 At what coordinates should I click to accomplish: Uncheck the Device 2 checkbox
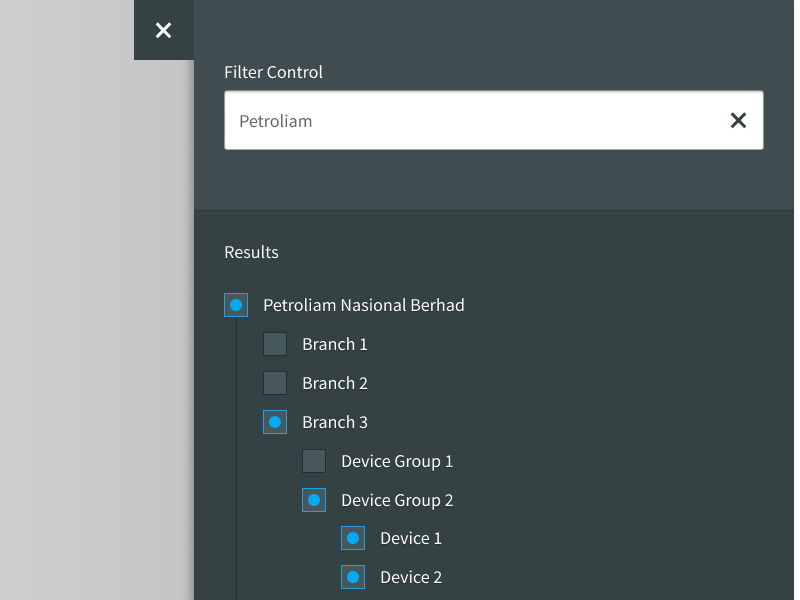tap(353, 577)
